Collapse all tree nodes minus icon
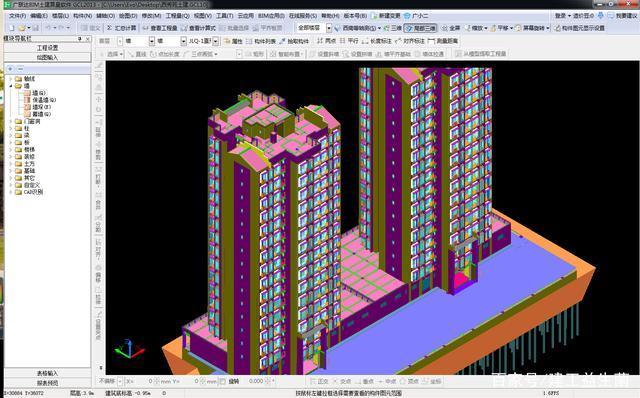 pyautogui.click(x=20, y=69)
